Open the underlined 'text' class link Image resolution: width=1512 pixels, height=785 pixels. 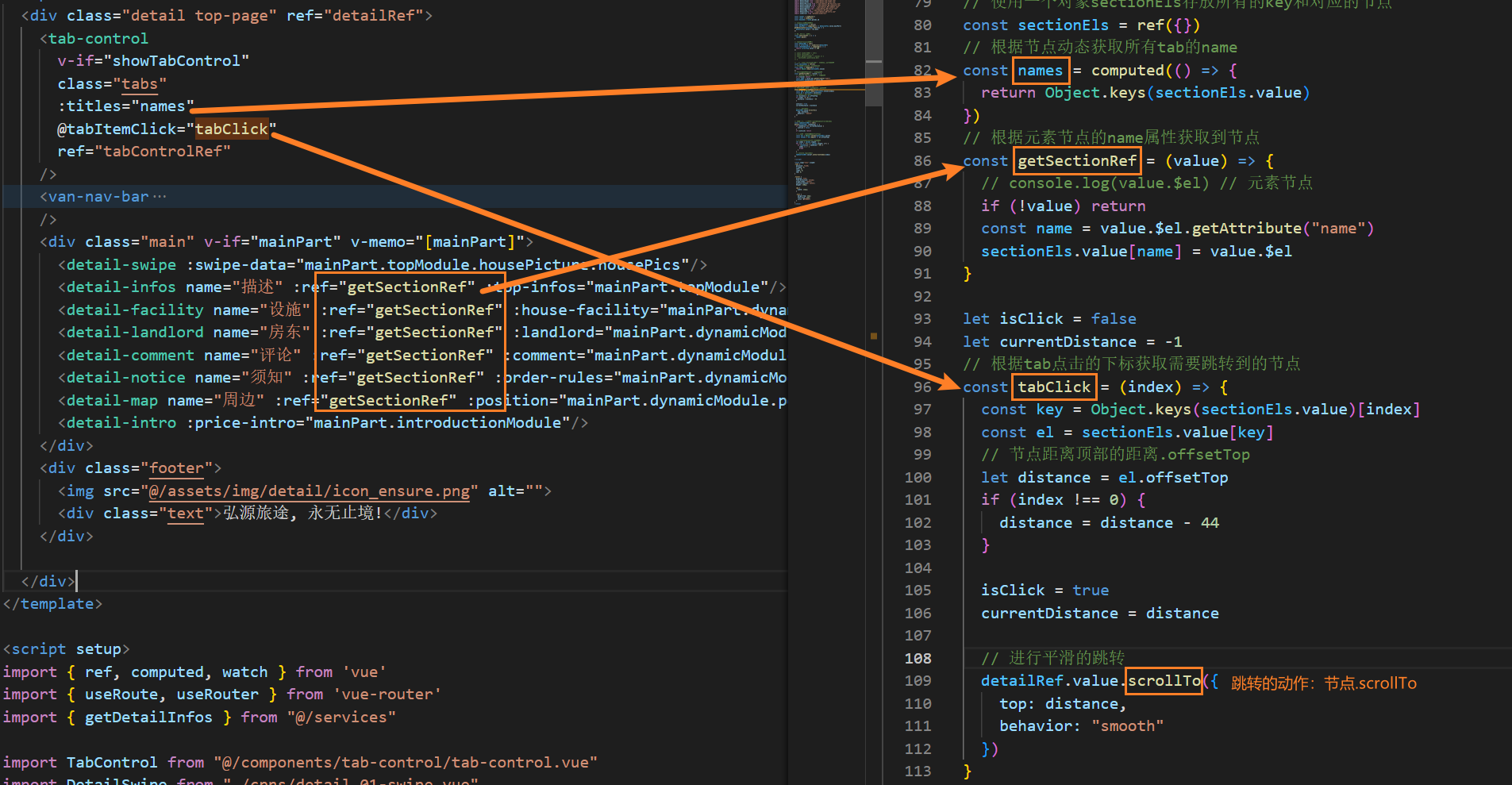(x=185, y=513)
